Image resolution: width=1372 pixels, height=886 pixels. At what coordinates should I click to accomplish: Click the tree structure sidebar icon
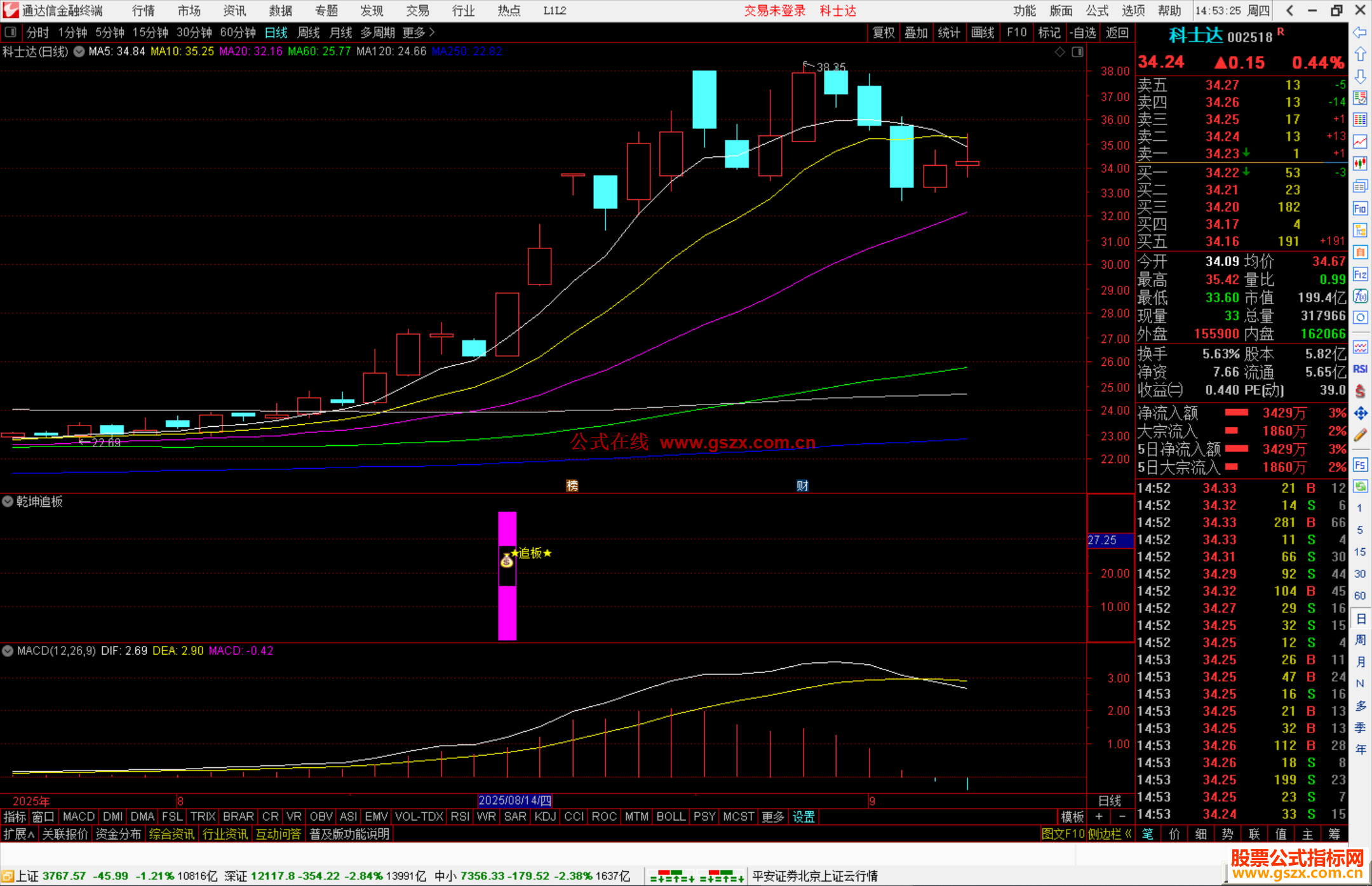1360,230
